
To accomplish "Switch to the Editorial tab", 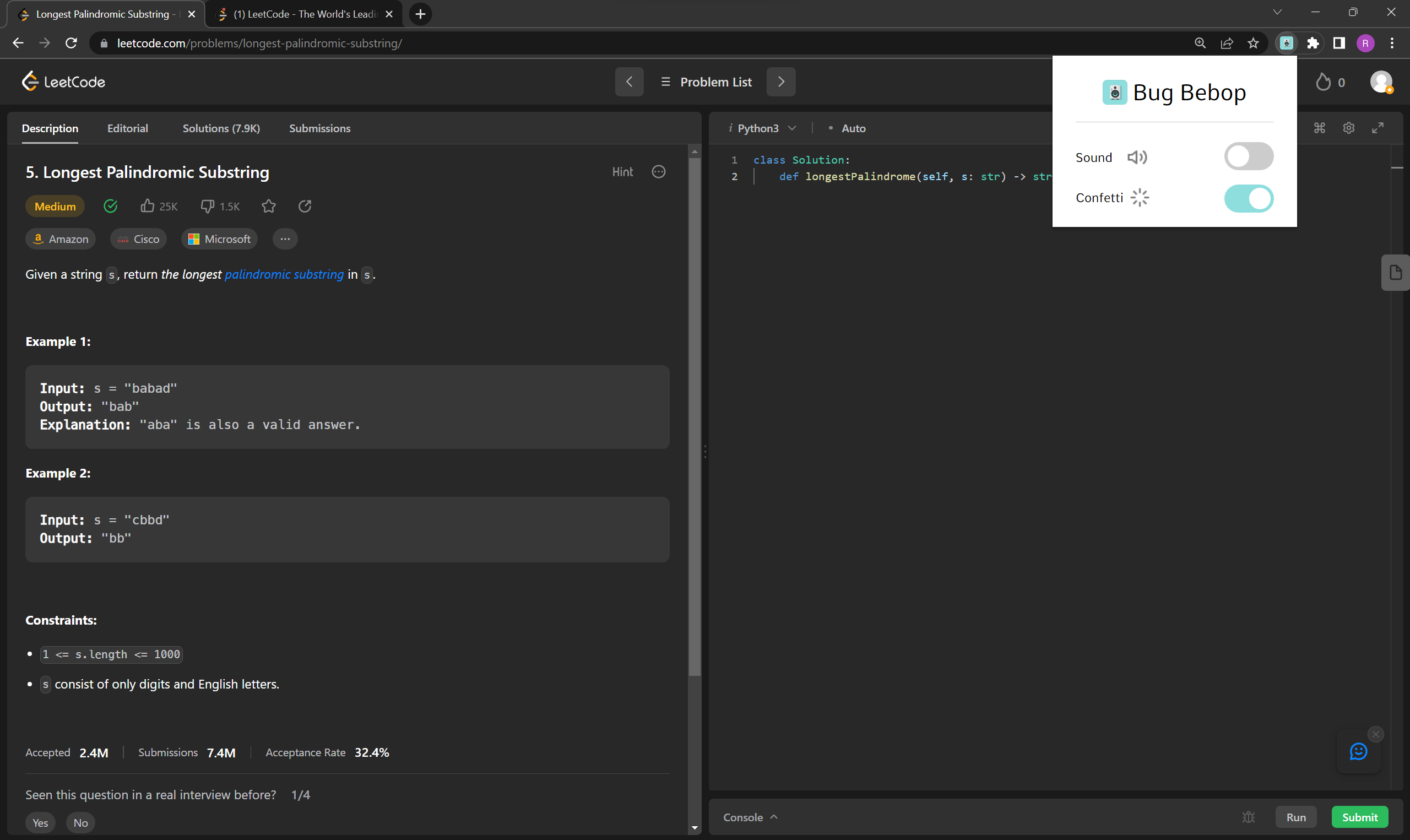I will (127, 128).
